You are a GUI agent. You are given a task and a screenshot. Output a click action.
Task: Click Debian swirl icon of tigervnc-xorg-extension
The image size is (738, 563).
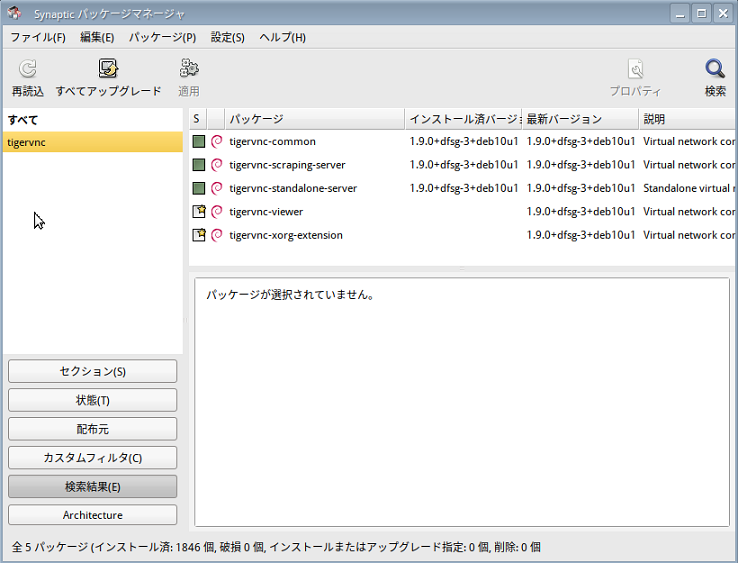[x=217, y=235]
